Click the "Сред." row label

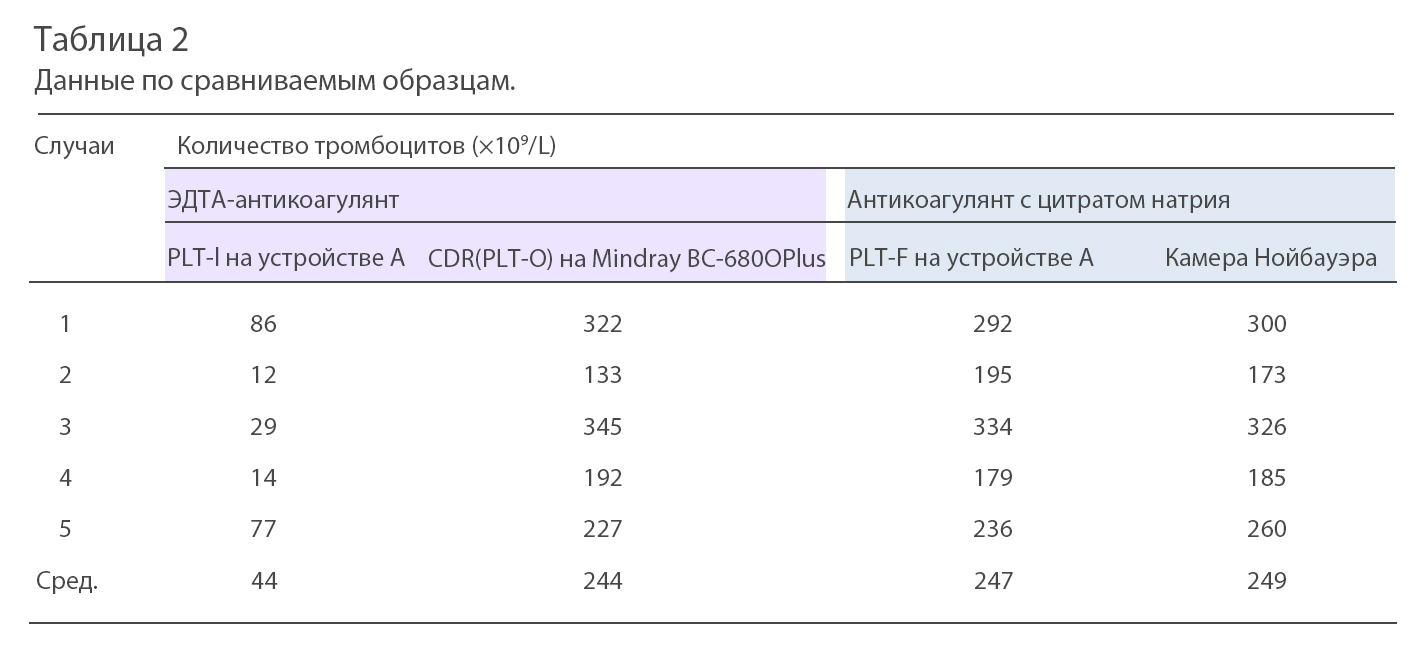[67, 581]
